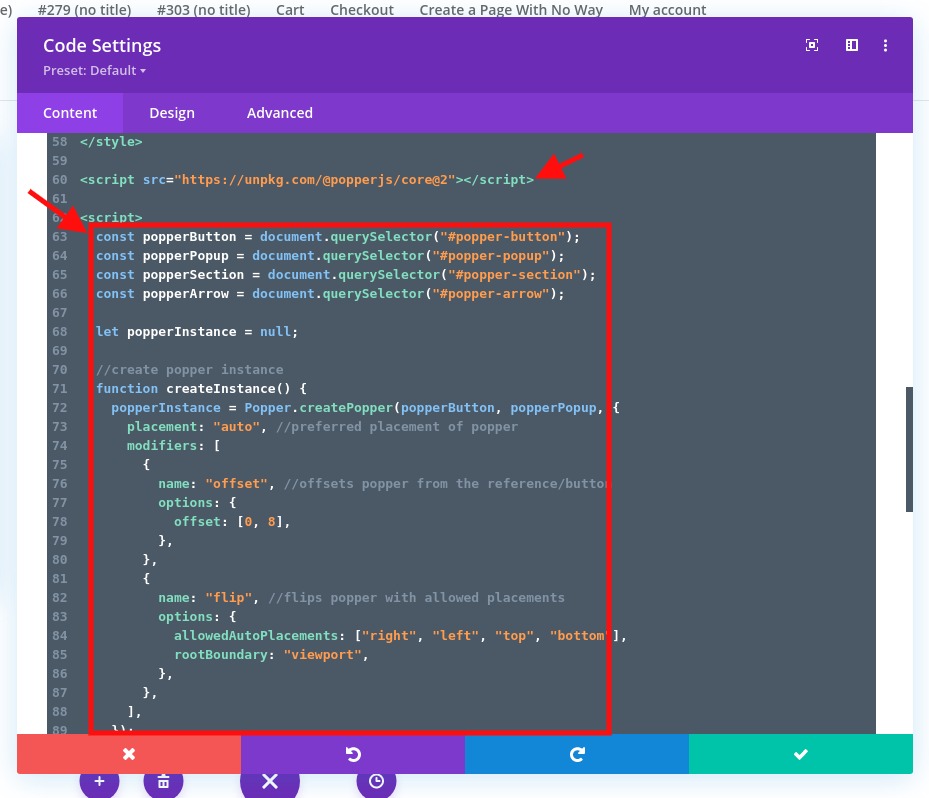The height and width of the screenshot is (798, 929).
Task: Click the green checkmark save button
Action: (800, 754)
